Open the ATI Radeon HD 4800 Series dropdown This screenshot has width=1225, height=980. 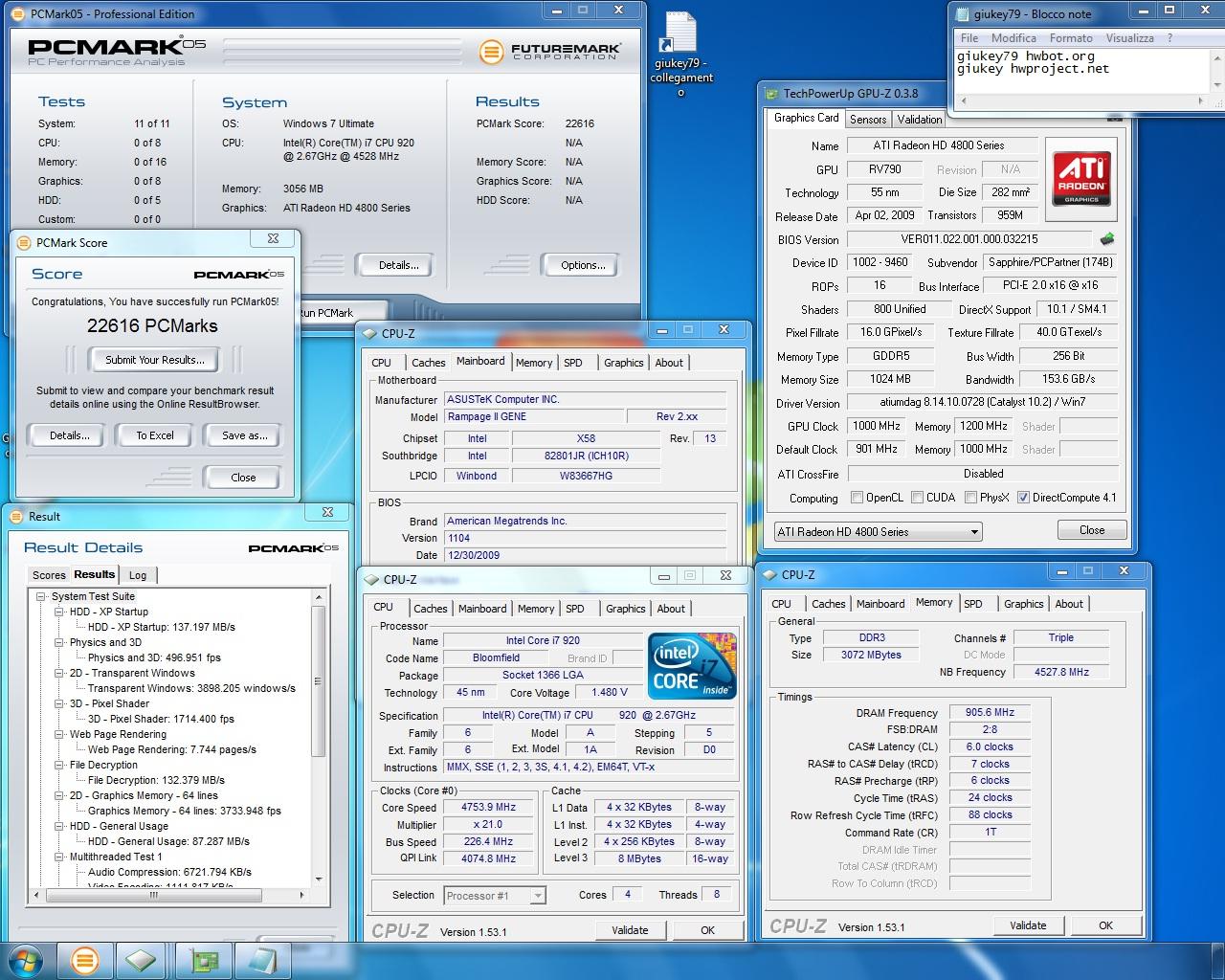coord(879,532)
